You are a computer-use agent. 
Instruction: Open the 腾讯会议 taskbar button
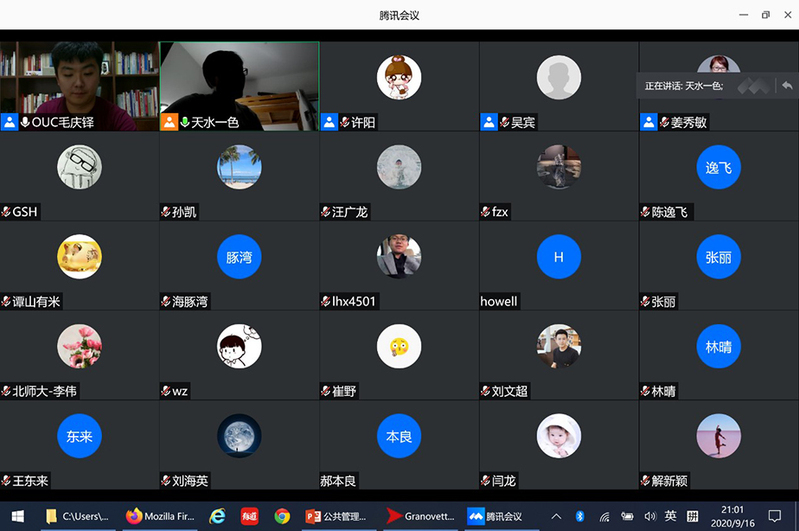(497, 516)
